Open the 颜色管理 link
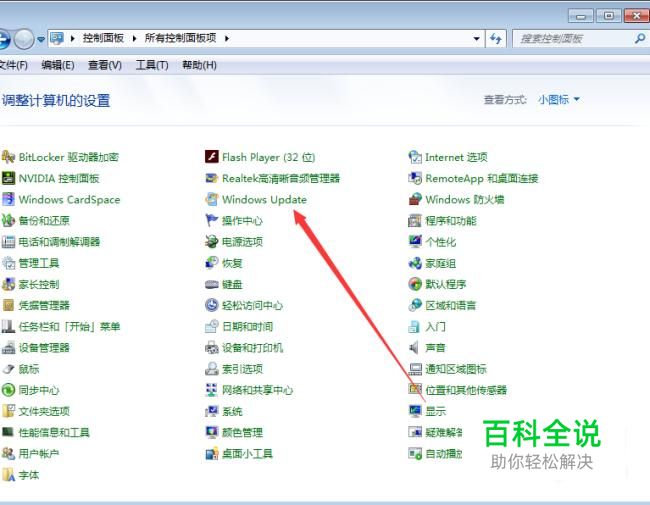650x505 pixels. click(x=243, y=432)
